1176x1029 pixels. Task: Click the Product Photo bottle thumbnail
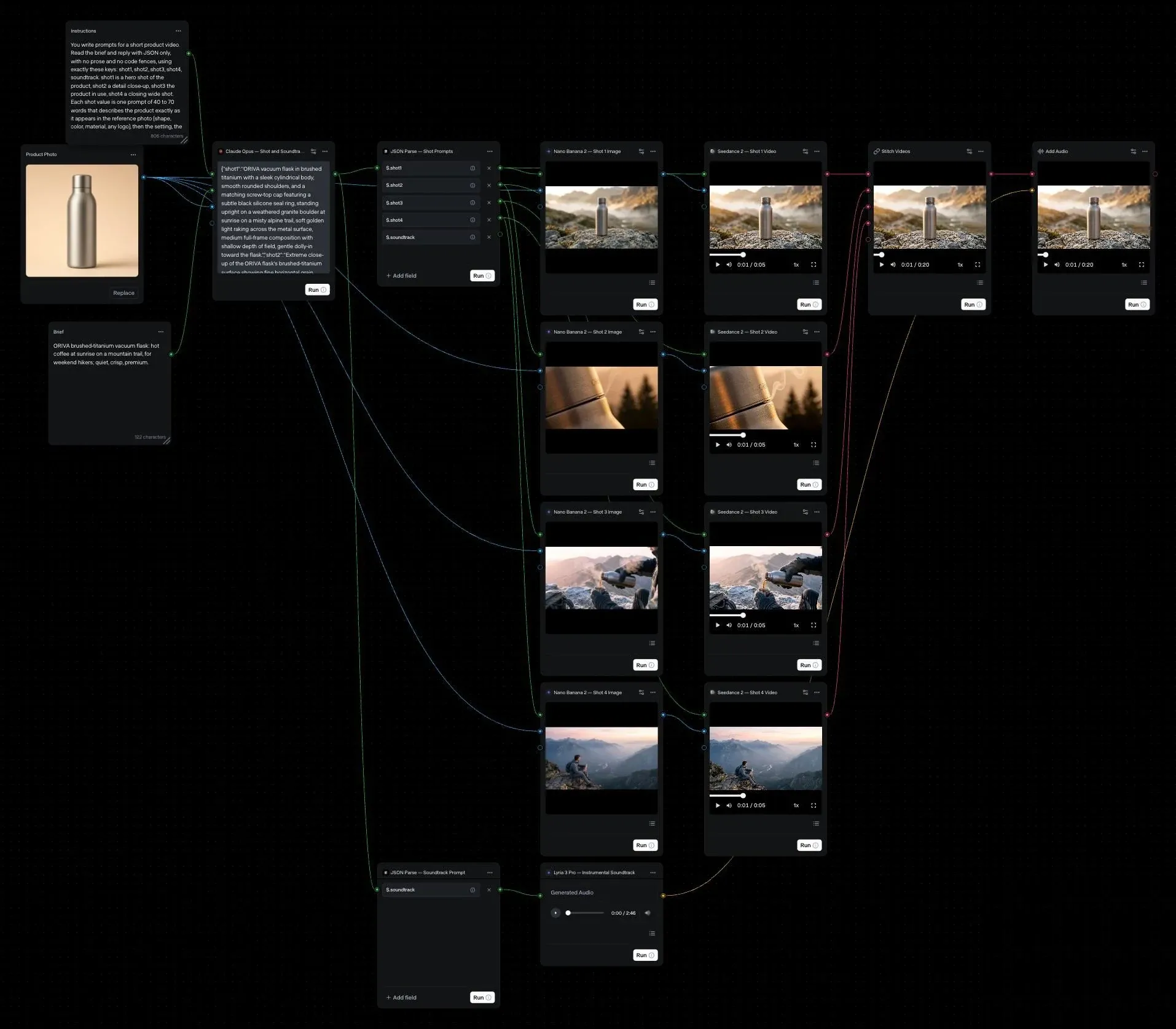(x=82, y=221)
